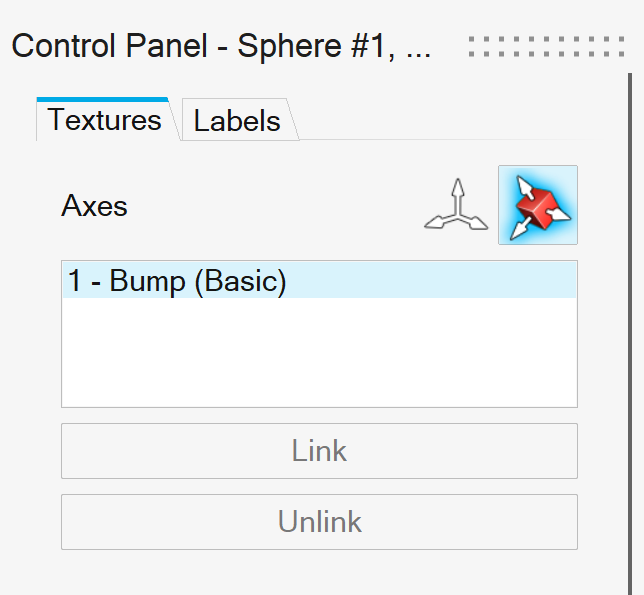The image size is (644, 595).
Task: Select the white axes tripod icon
Action: [x=456, y=205]
